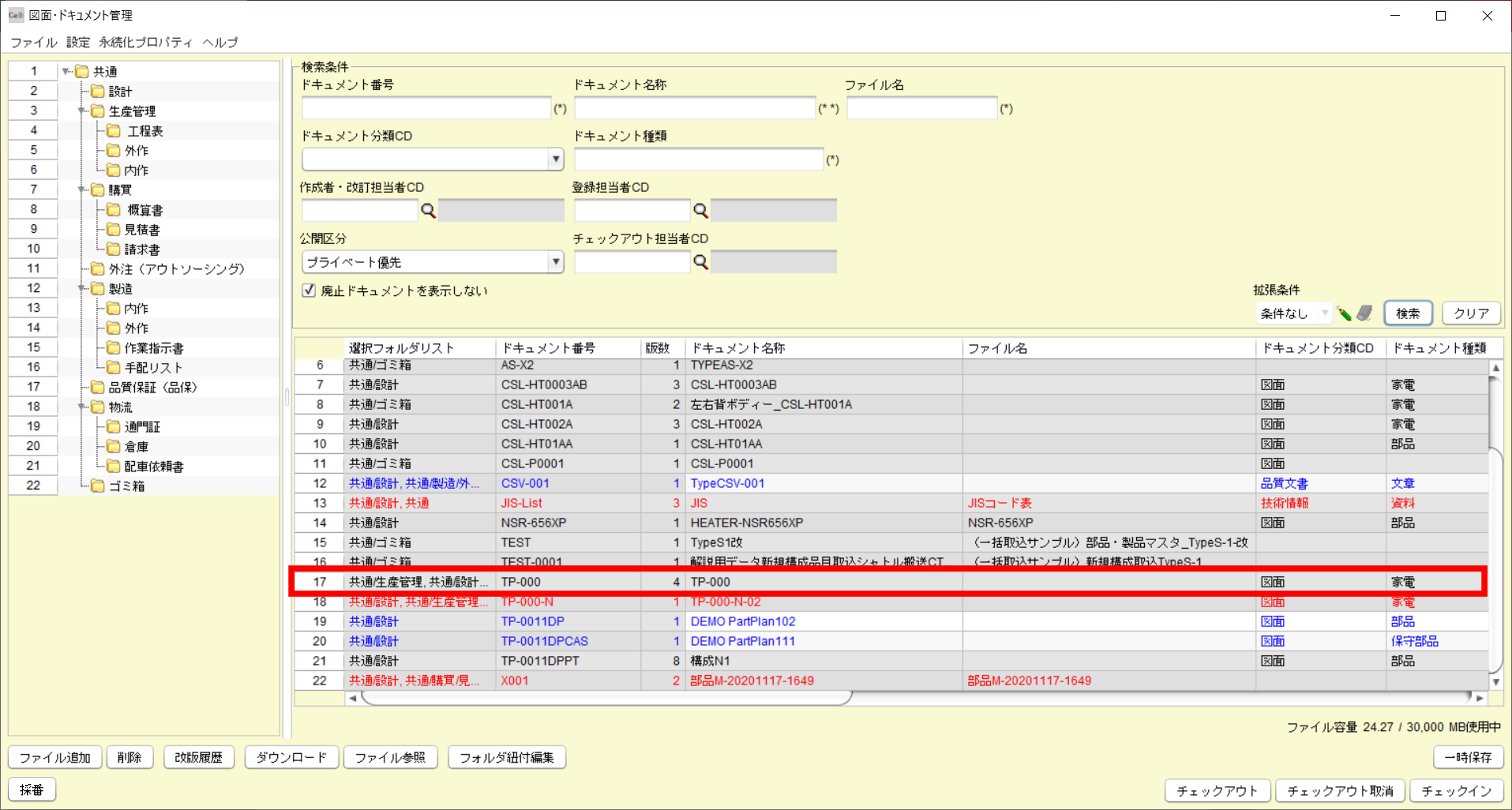Collapse the 生産管理 tree node
Screen dimensions: 1512x810
(81, 111)
